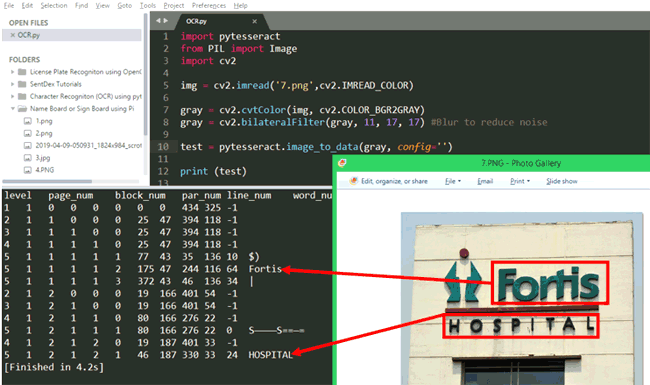Open 2.png in the sidebar
The width and height of the screenshot is (650, 385).
44,133
